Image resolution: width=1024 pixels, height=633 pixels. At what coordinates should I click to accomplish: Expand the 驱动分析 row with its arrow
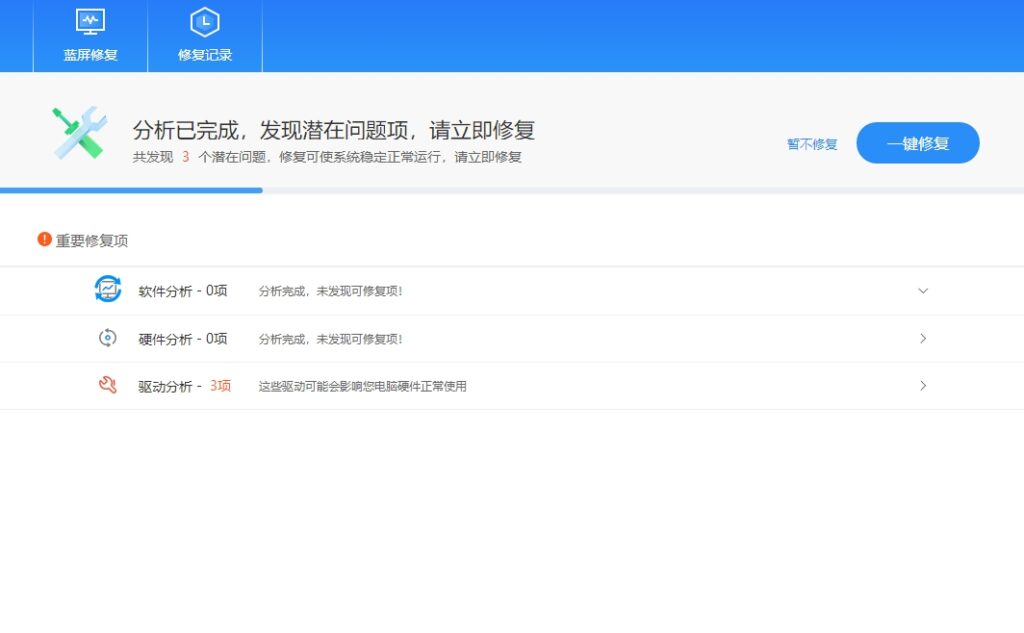click(x=922, y=385)
